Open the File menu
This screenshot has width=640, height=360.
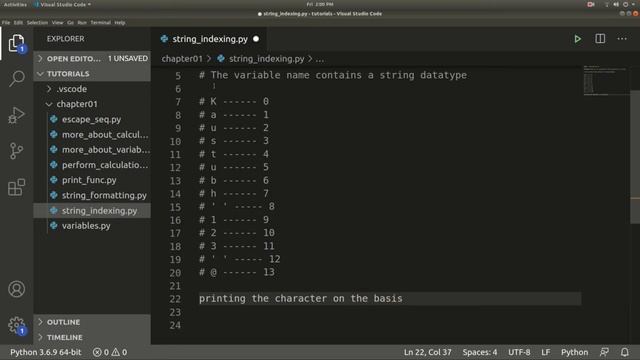[6, 22]
